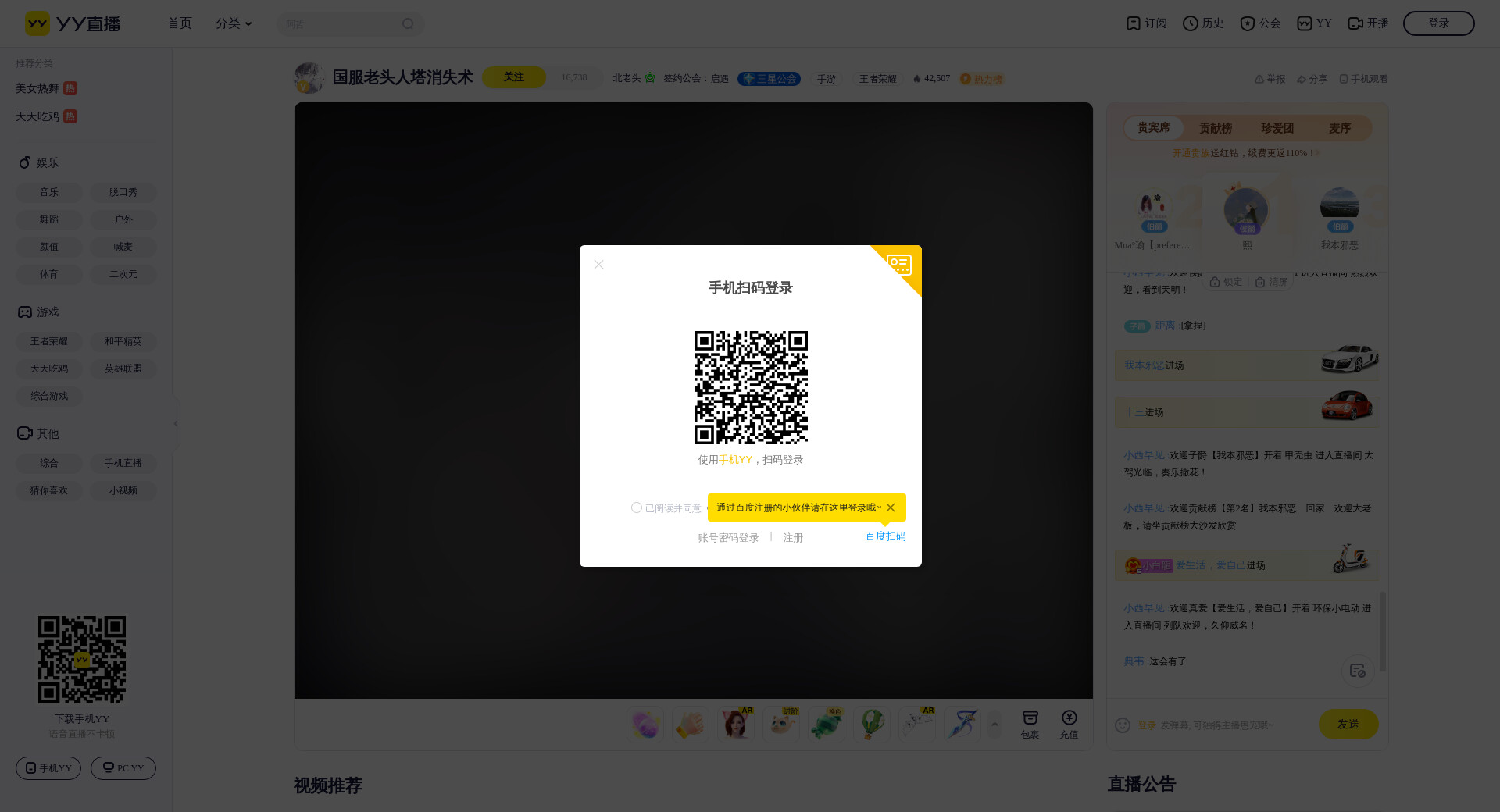
Task: Click the 账号密码登录 link
Action: point(728,538)
